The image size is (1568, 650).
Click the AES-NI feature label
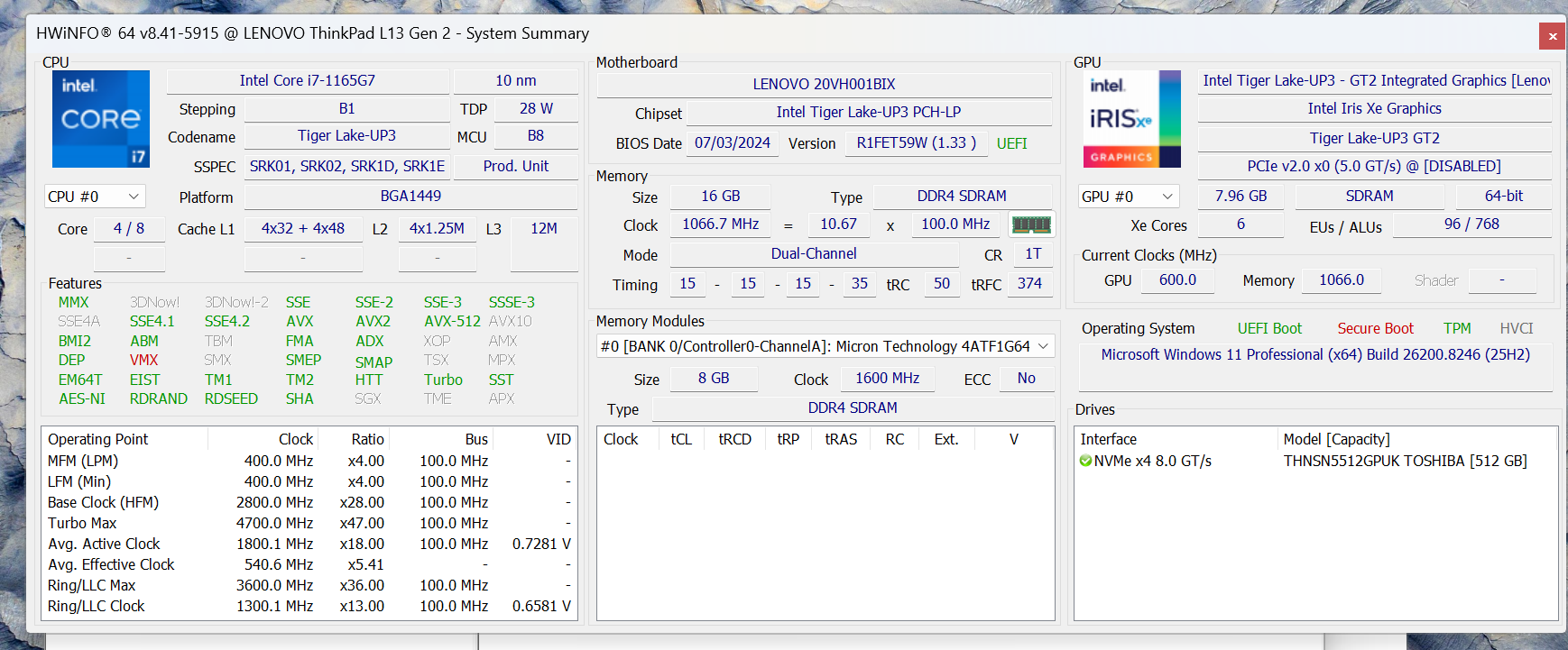[82, 398]
